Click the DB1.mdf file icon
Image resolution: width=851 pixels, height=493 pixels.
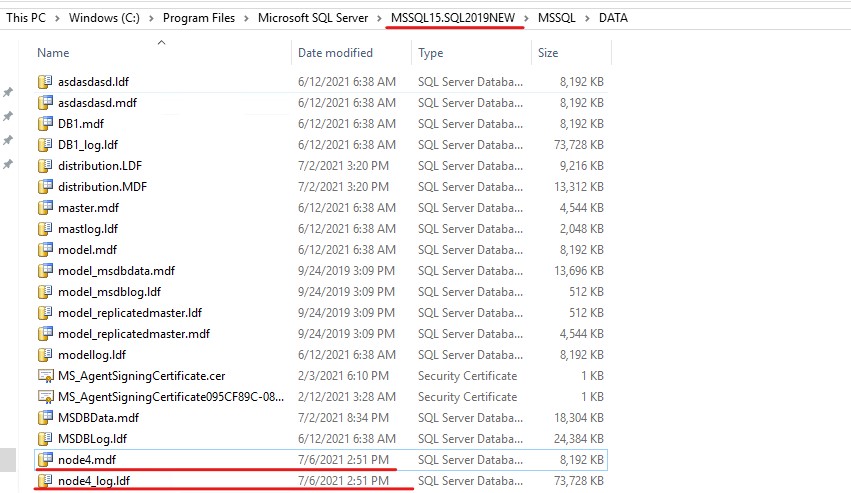coord(45,124)
